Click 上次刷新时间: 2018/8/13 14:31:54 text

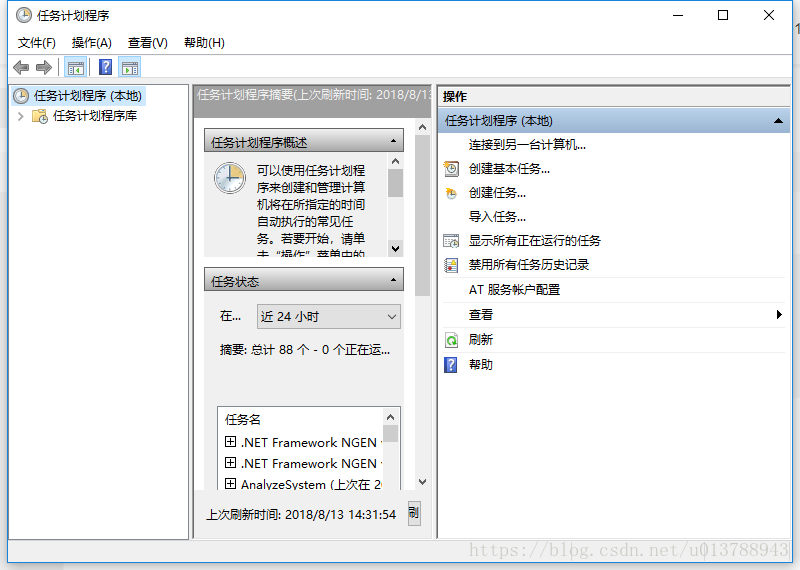(x=301, y=514)
